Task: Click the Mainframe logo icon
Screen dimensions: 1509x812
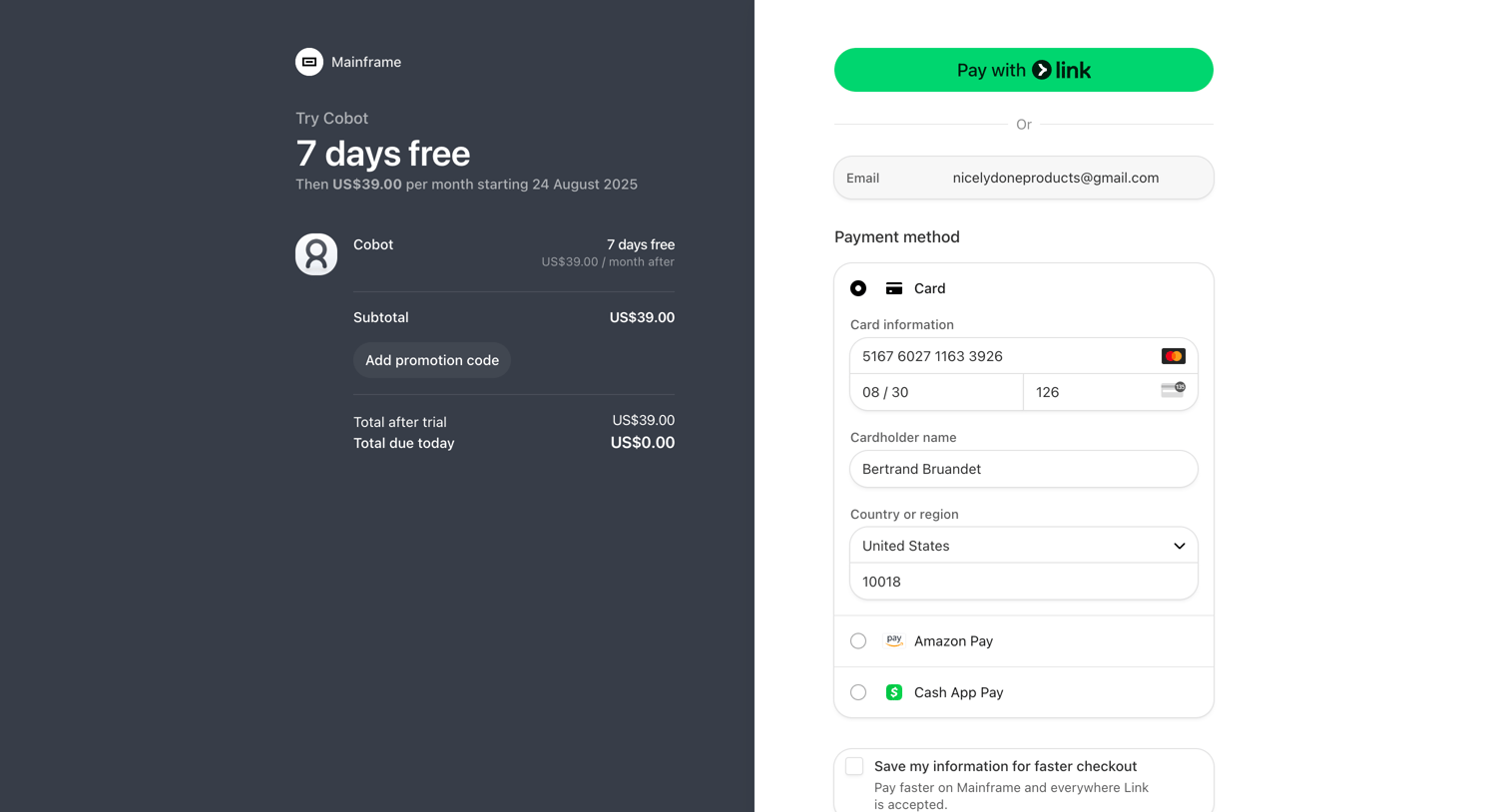Action: coord(309,62)
